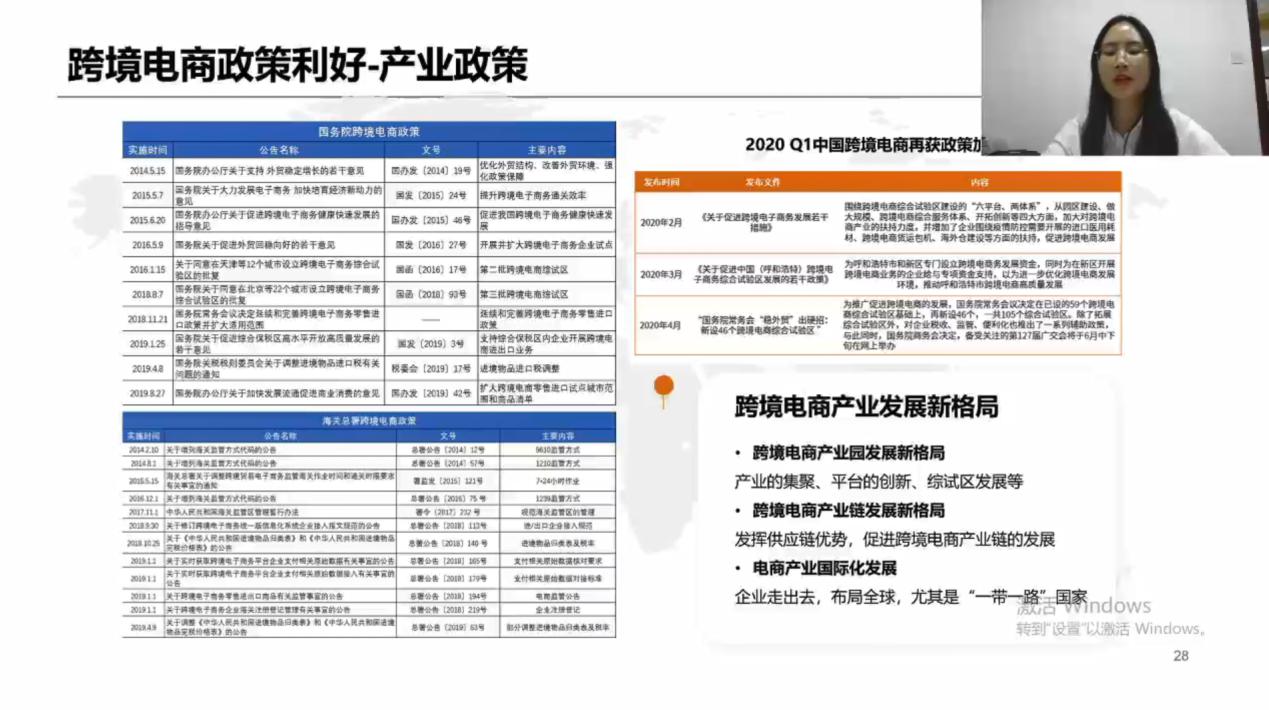This screenshot has height=710, width=1269.
Task: Select customs document "署令〔2017〕232号"
Action: (447, 511)
